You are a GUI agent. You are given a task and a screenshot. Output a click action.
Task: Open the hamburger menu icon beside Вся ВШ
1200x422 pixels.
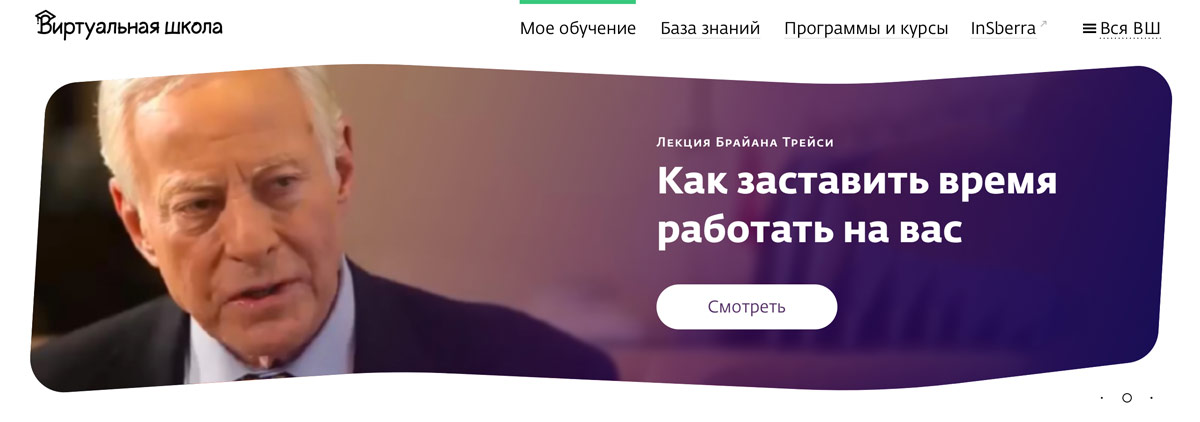pyautogui.click(x=1089, y=29)
